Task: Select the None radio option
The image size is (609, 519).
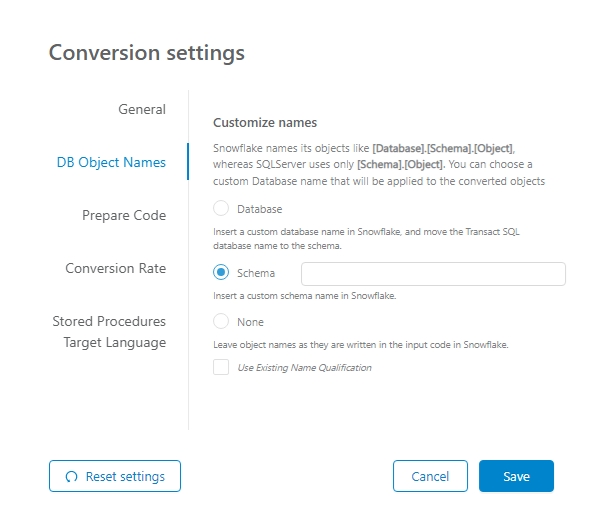Action: (x=221, y=322)
